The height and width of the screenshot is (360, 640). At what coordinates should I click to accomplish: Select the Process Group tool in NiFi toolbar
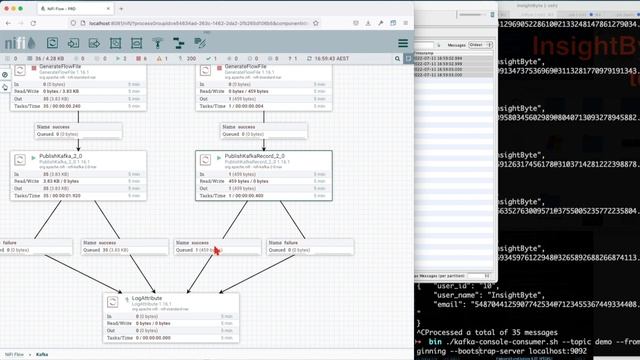pyautogui.click(x=116, y=43)
